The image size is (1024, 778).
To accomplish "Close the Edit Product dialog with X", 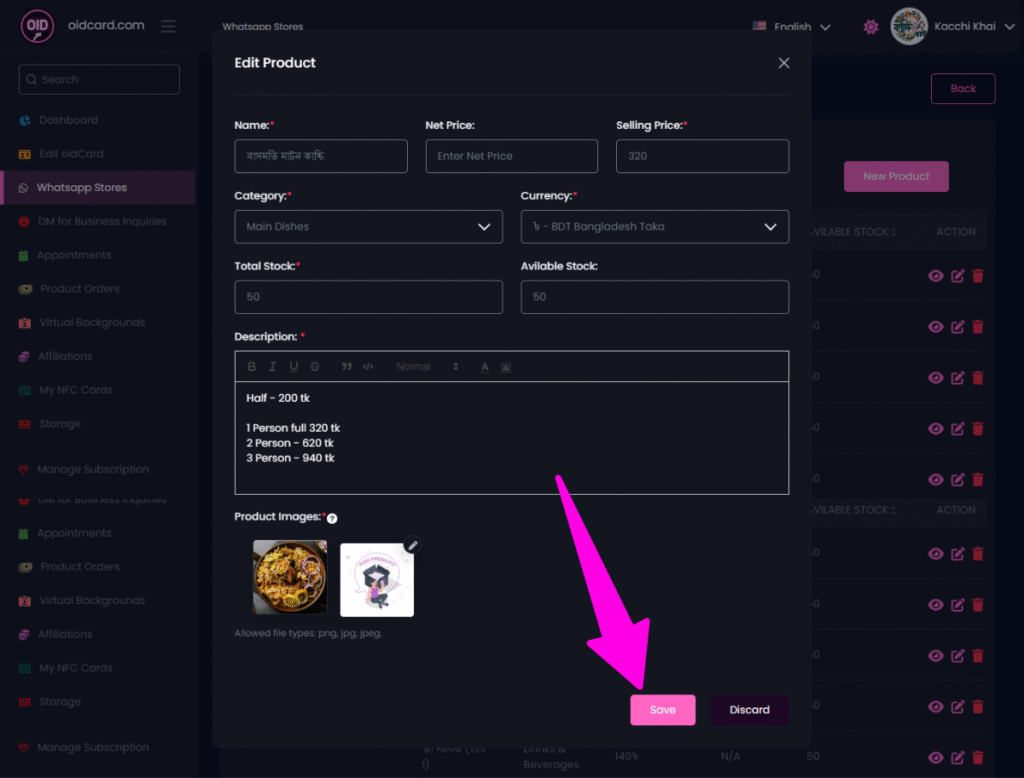I will tap(784, 63).
